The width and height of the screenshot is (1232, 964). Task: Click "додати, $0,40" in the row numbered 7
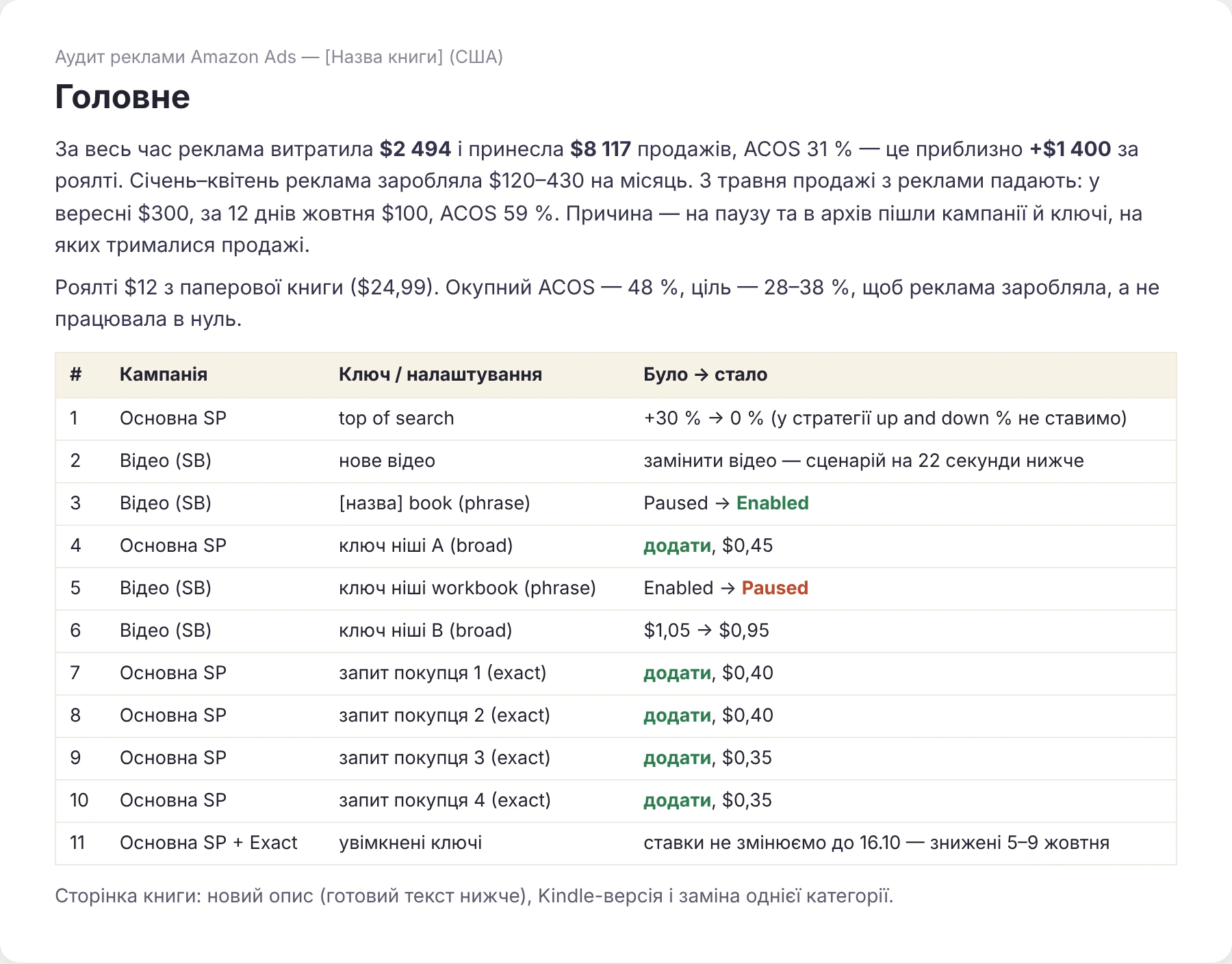(708, 673)
